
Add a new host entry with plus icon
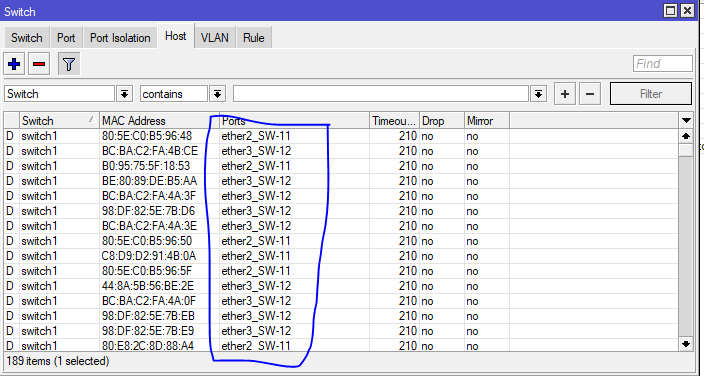tap(14, 64)
